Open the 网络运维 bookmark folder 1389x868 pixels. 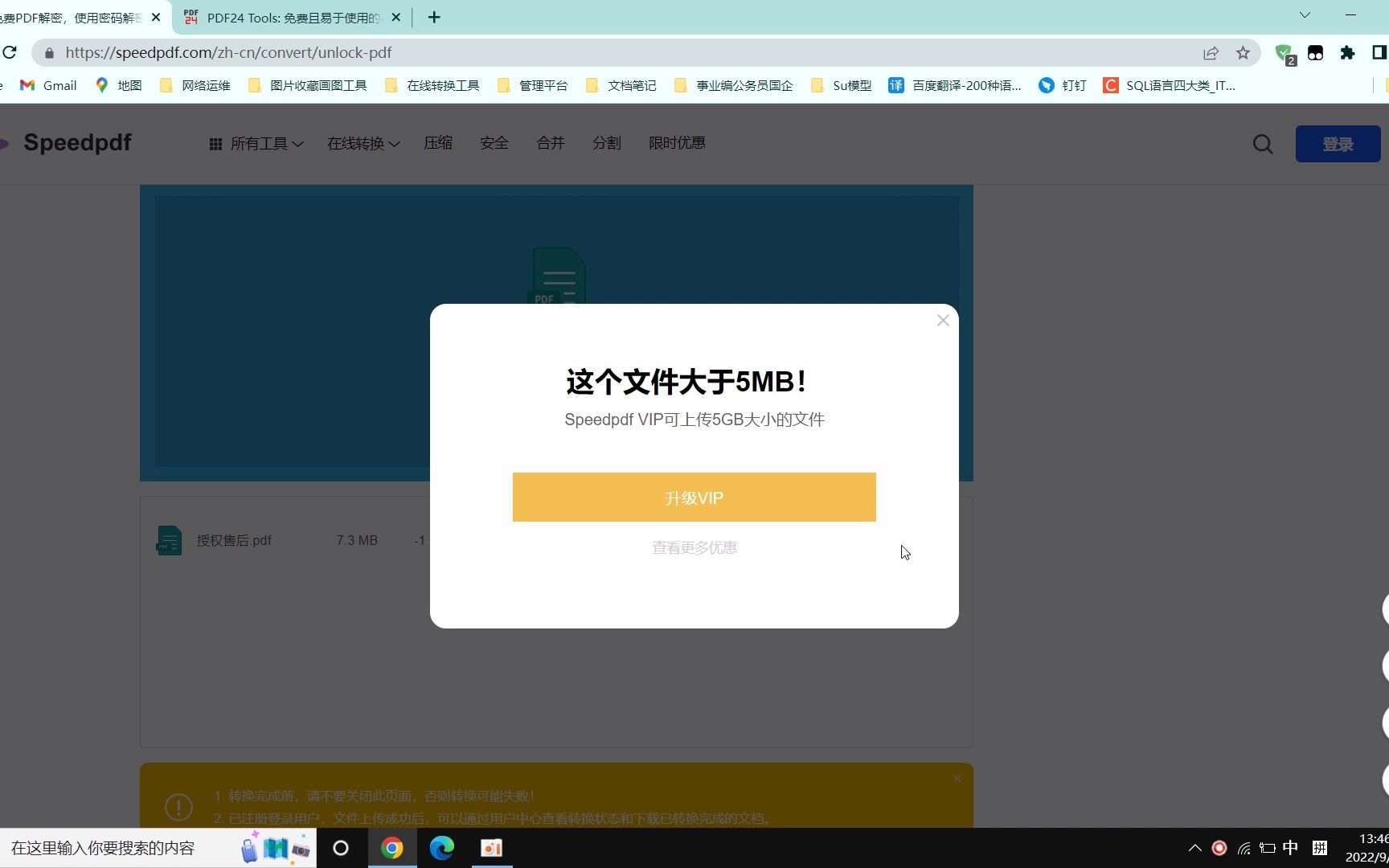(x=195, y=85)
